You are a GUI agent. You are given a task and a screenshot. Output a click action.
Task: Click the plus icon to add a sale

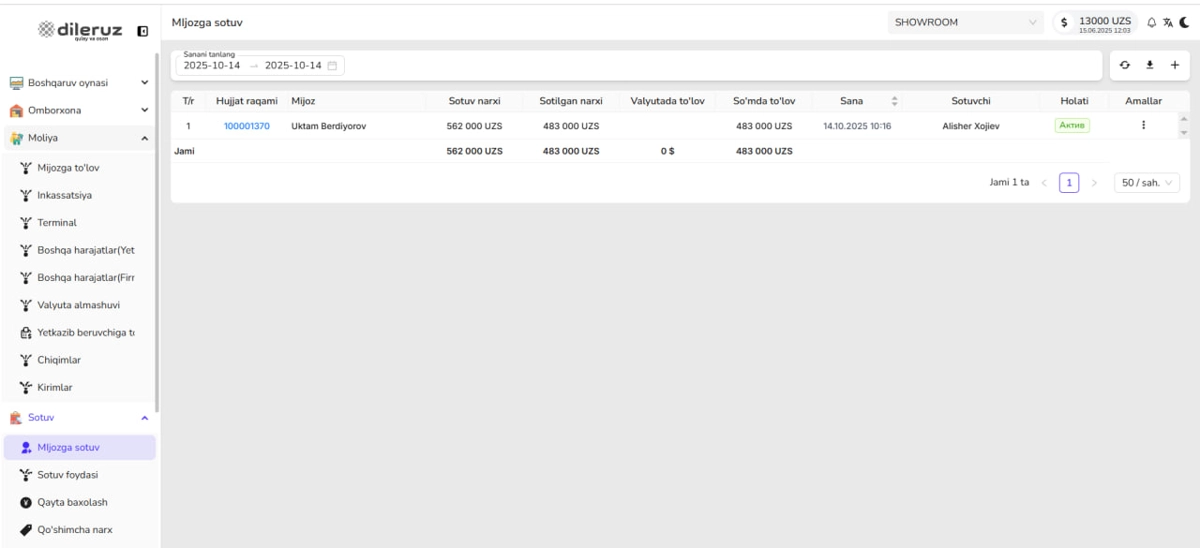(x=1174, y=65)
